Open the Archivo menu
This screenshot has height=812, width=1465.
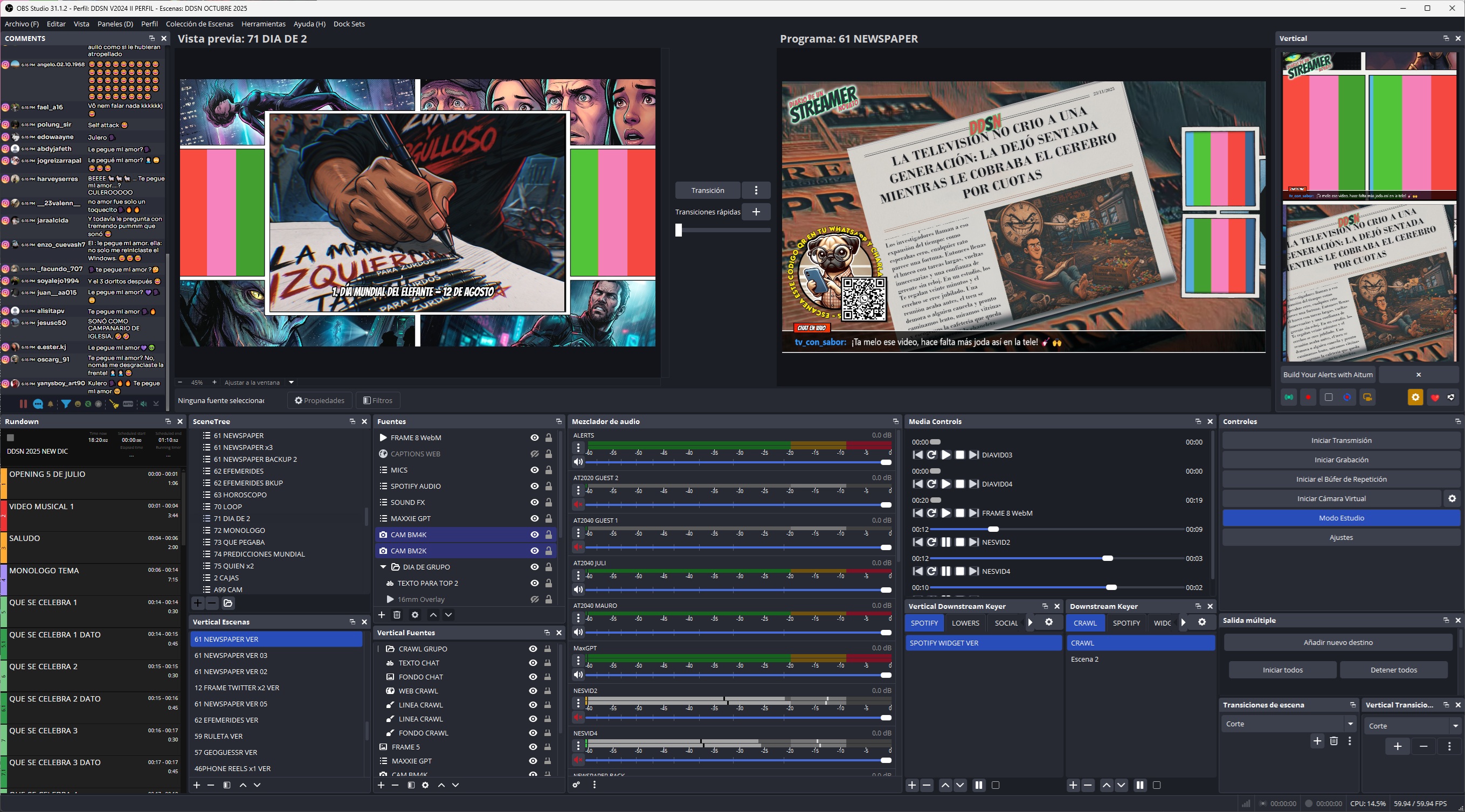click(x=22, y=24)
